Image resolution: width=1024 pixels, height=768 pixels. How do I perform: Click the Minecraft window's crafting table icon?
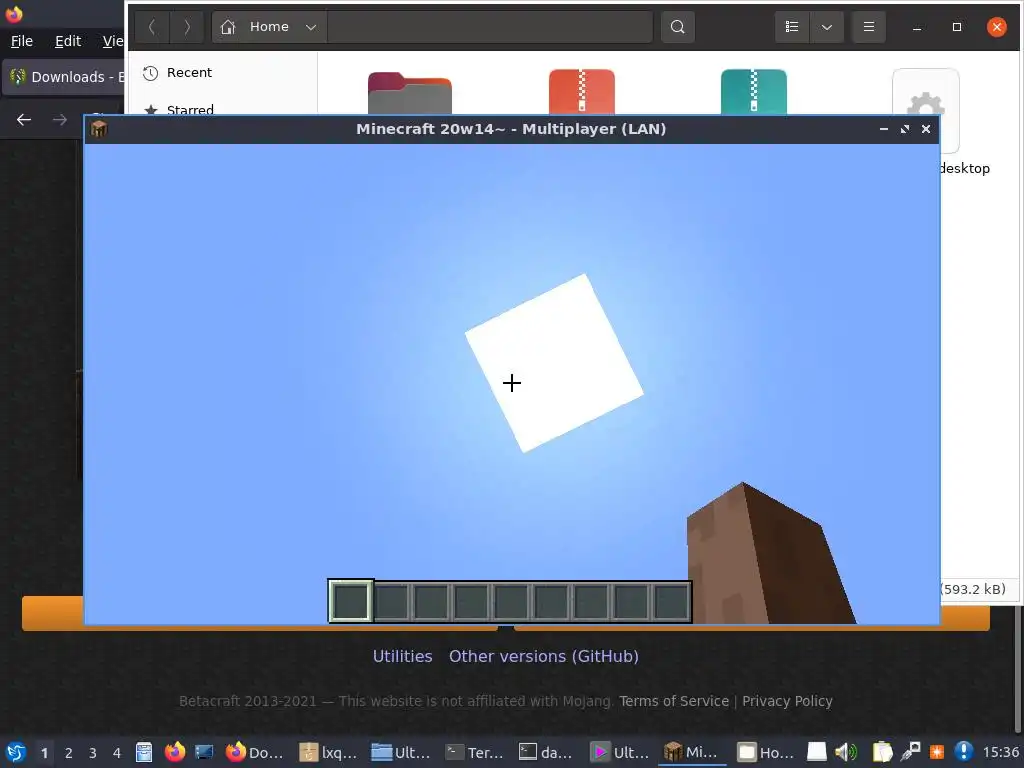99,129
